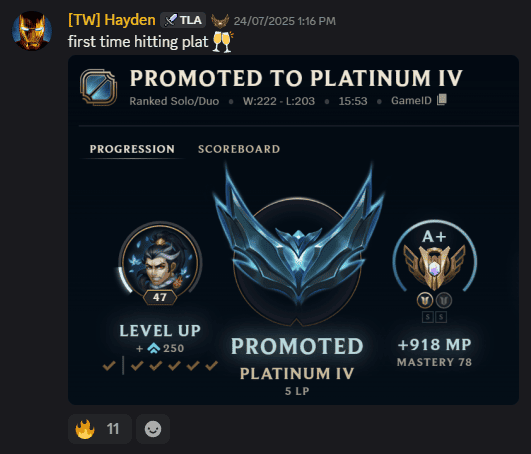
Task: Toggle the fire reaction with 11 votes
Action: [x=100, y=429]
